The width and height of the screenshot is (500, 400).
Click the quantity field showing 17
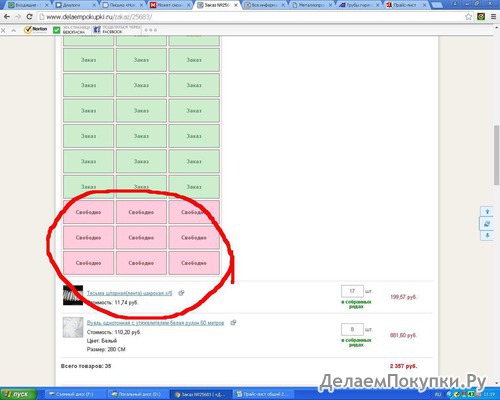tap(352, 291)
